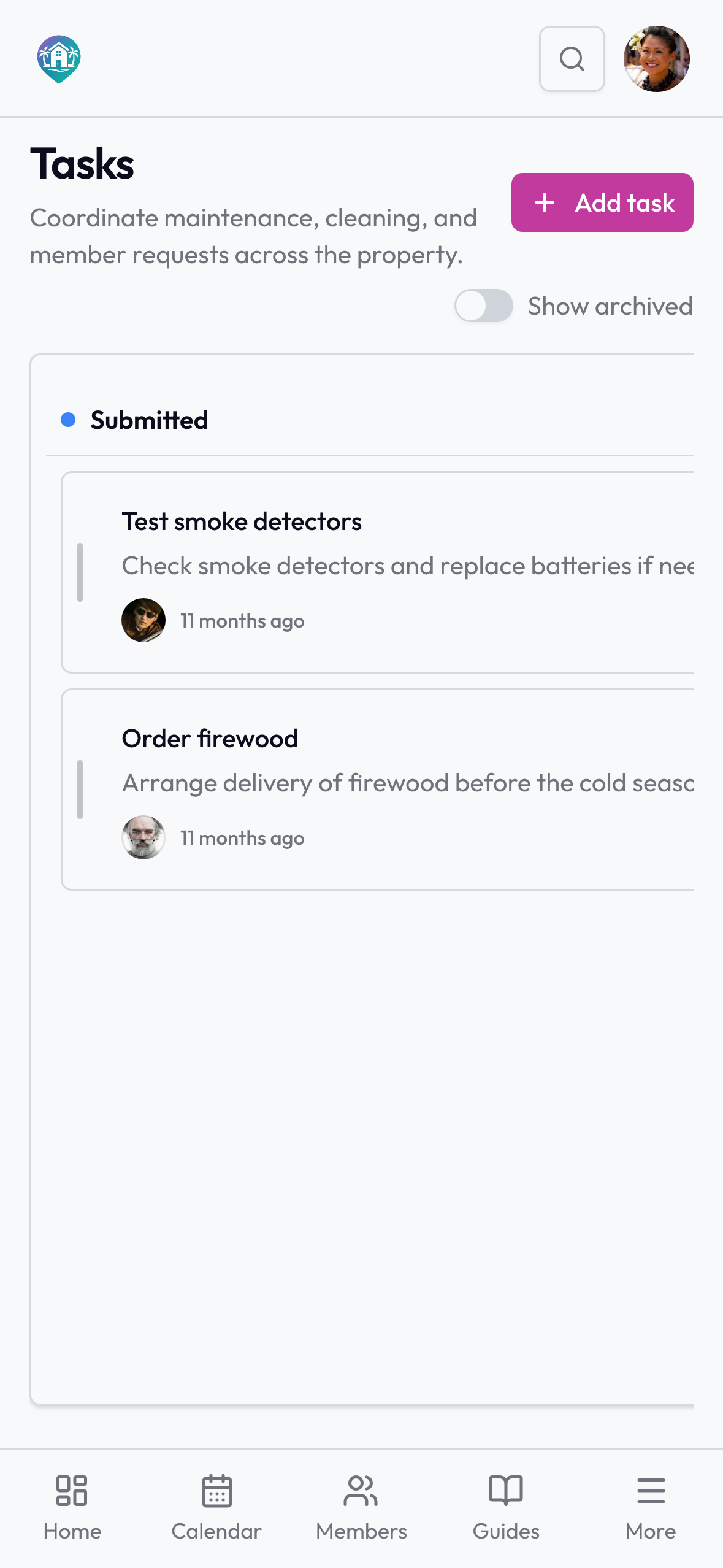Click the Submitted column header

tap(149, 420)
